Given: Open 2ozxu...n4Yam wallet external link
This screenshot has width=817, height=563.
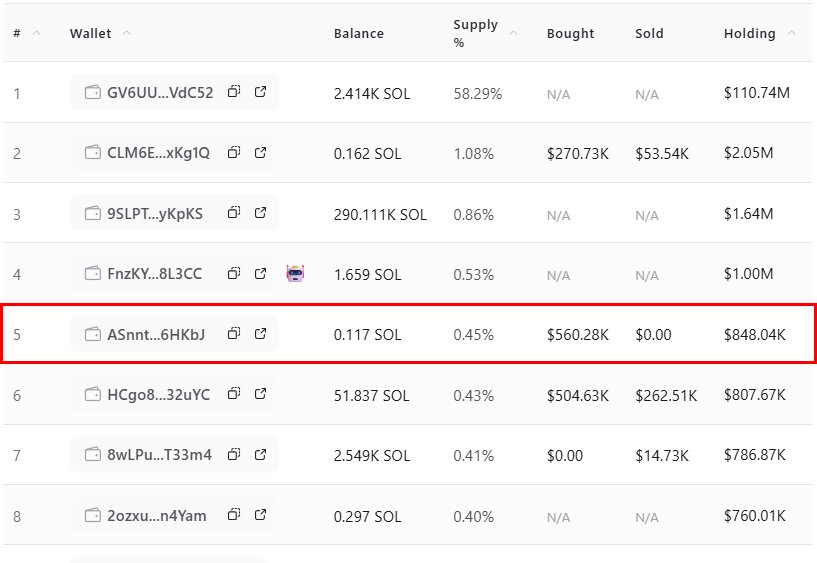Looking at the screenshot, I should pyautogui.click(x=261, y=515).
